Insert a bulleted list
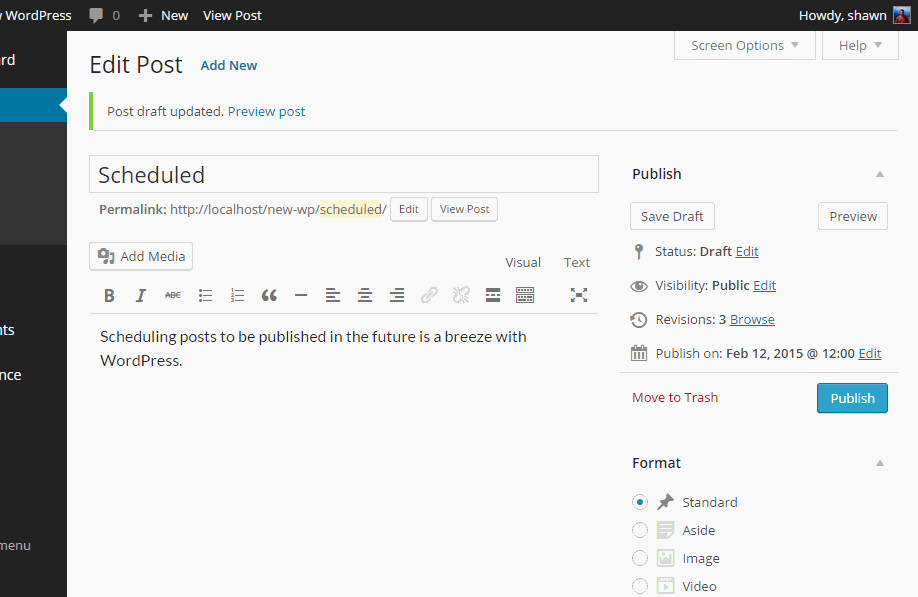This screenshot has height=597, width=918. pyautogui.click(x=205, y=296)
